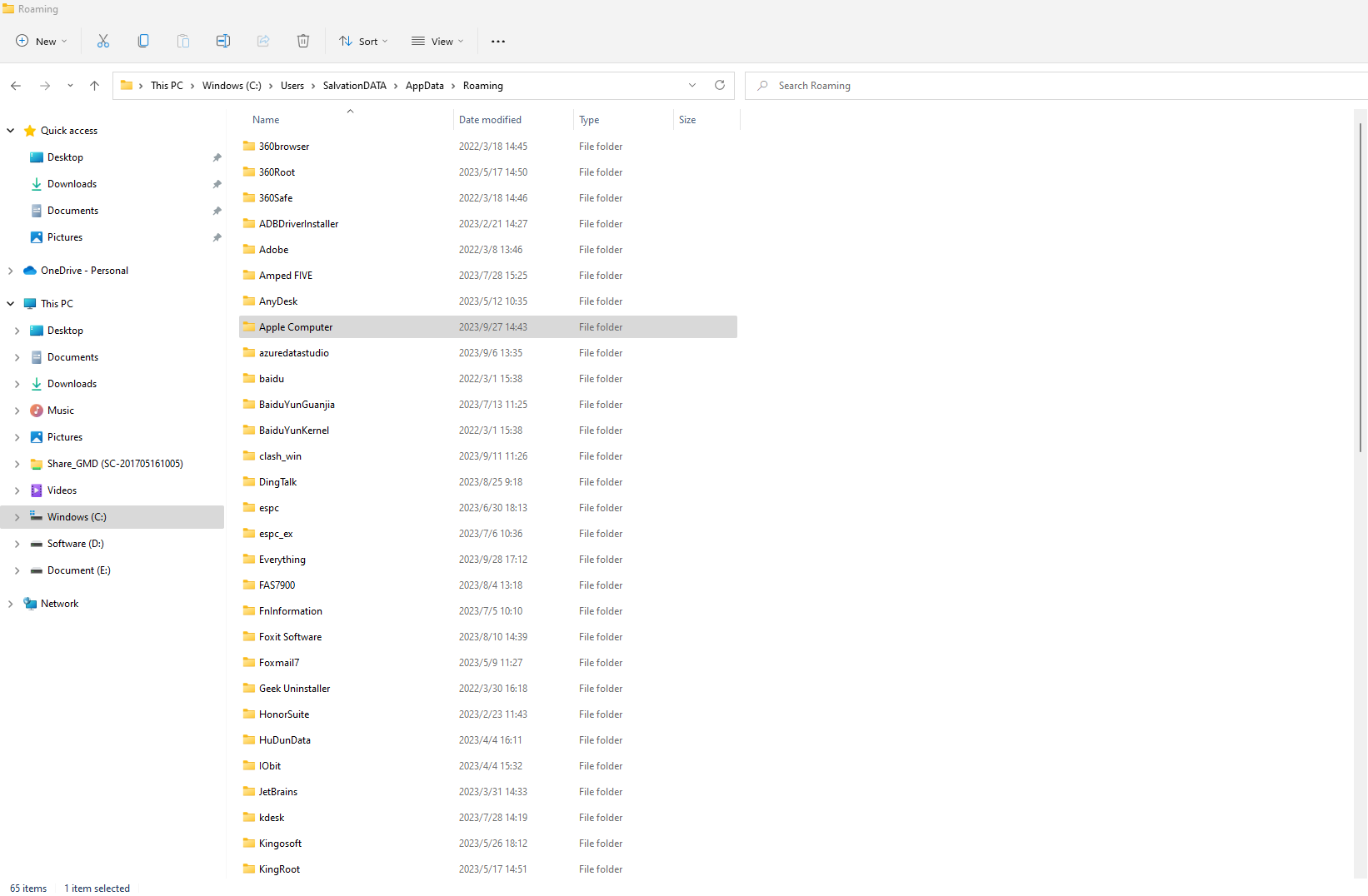Click the search magnifier icon
The width and height of the screenshot is (1368, 896).
pos(762,86)
